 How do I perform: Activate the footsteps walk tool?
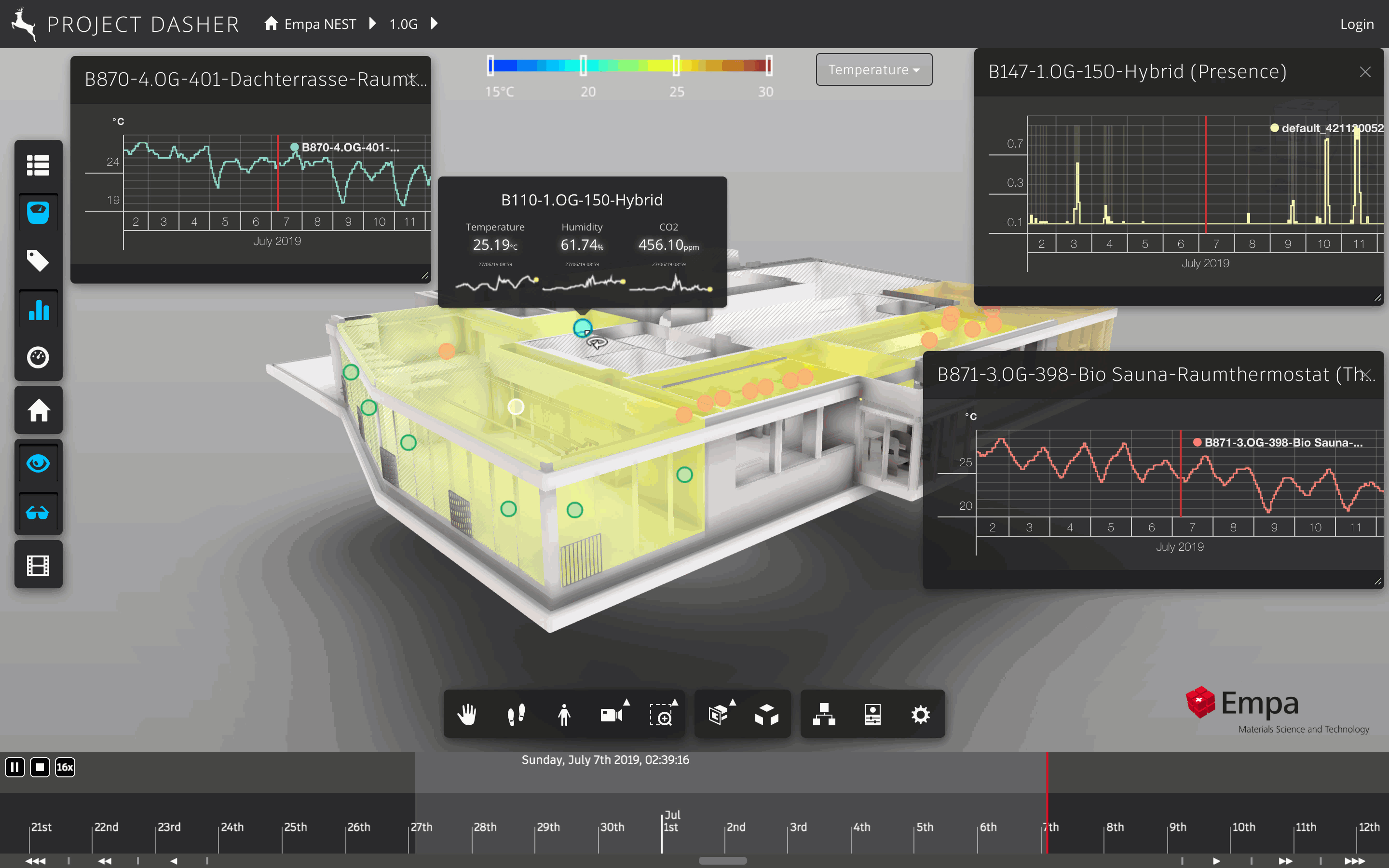[x=516, y=715]
